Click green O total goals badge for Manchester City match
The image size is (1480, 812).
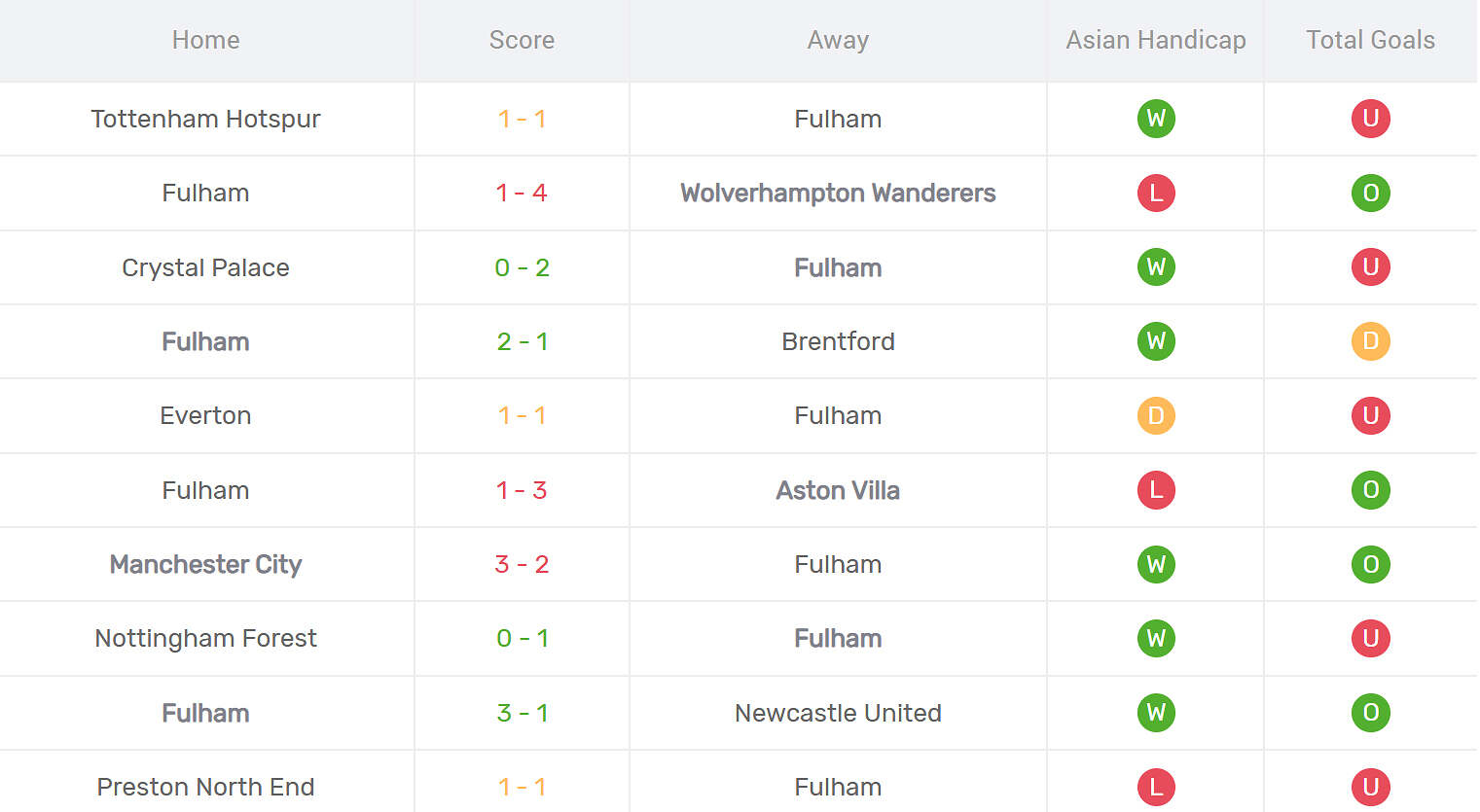click(1370, 564)
